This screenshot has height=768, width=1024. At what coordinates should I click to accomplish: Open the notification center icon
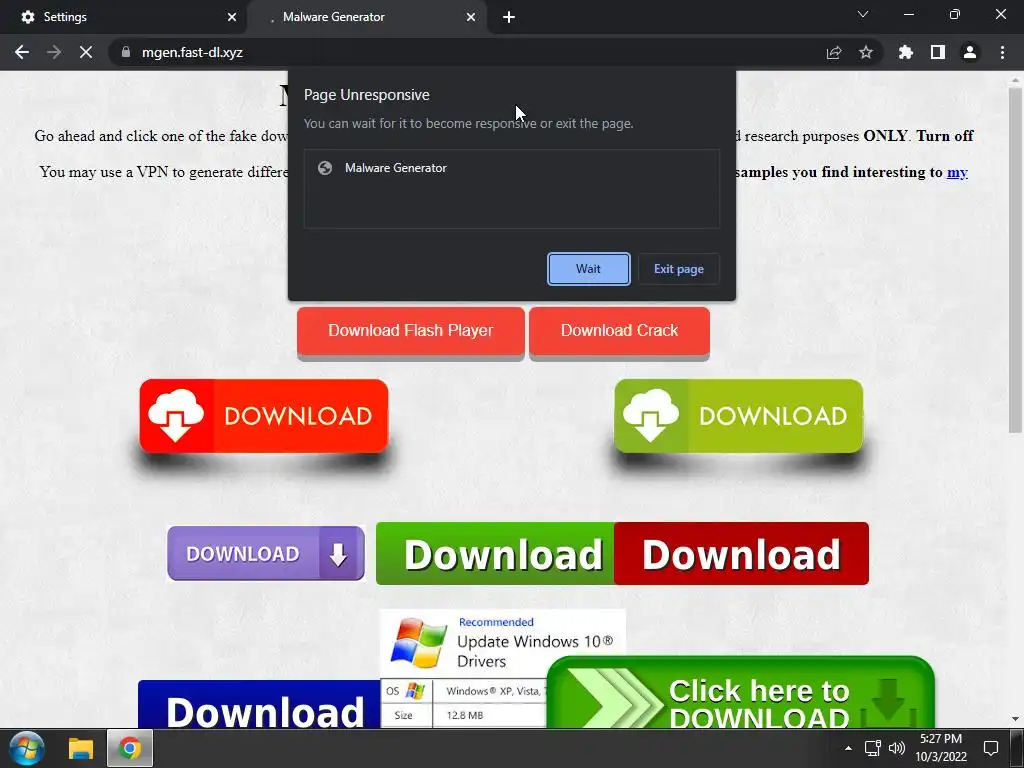tap(991, 748)
